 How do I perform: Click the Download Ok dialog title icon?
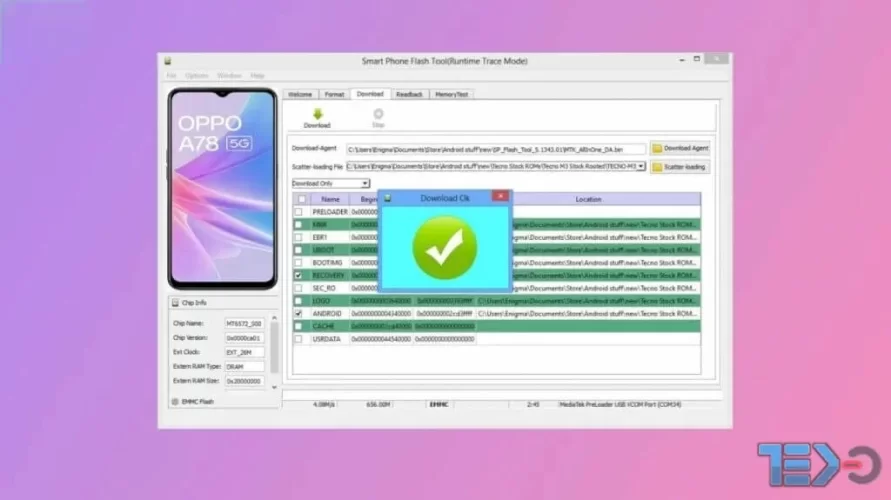coord(388,198)
